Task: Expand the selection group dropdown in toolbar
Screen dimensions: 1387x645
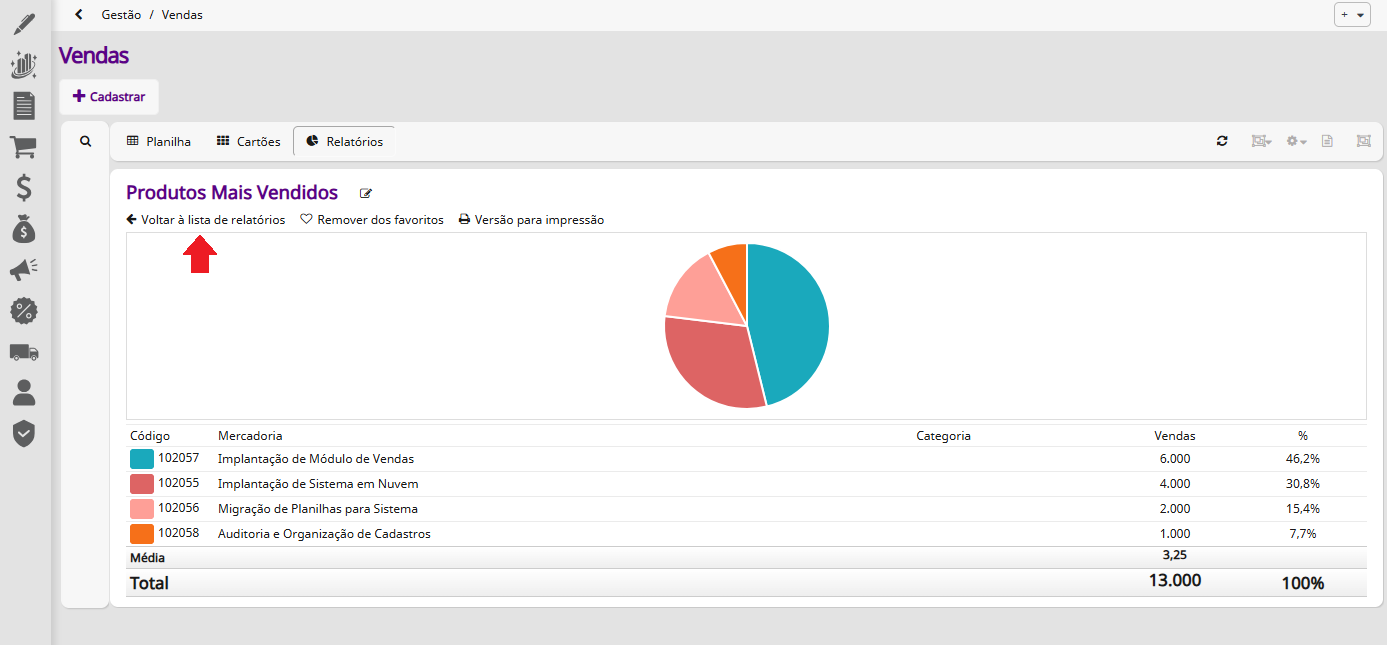Action: [x=1261, y=142]
